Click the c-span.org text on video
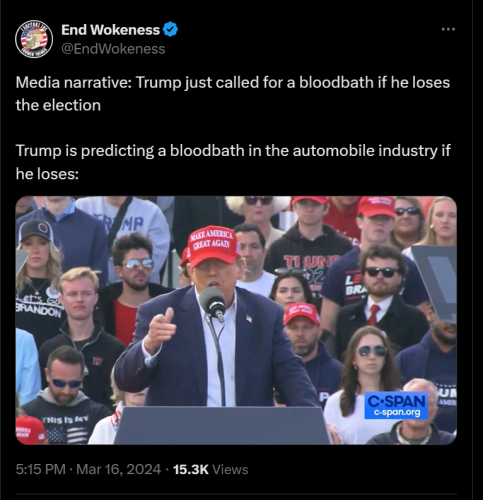The height and width of the screenshot is (500, 483). click(x=397, y=413)
